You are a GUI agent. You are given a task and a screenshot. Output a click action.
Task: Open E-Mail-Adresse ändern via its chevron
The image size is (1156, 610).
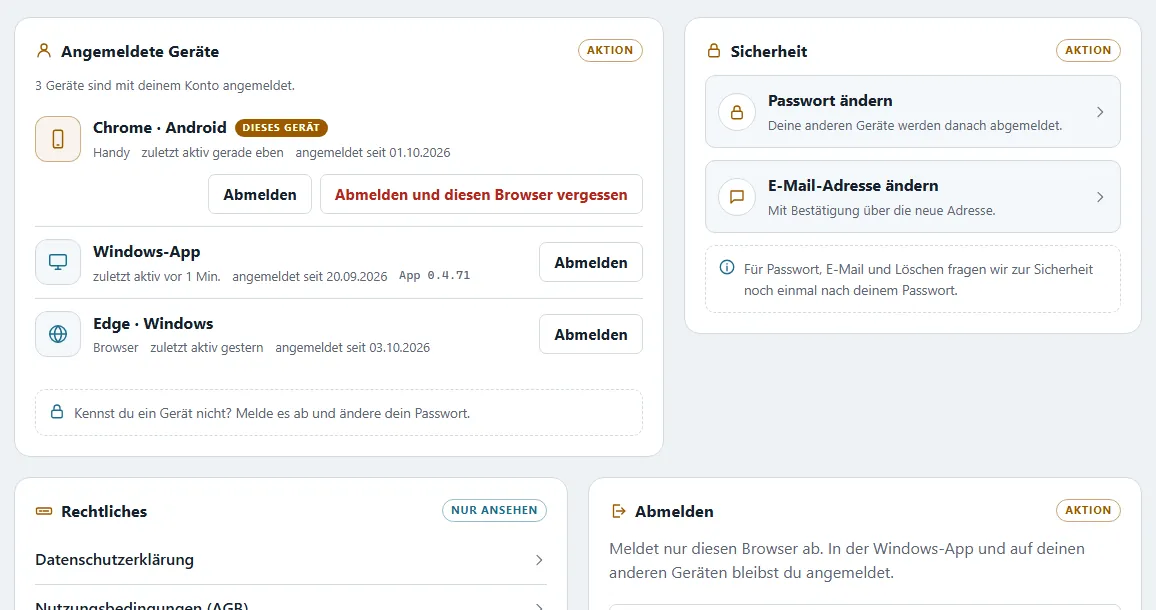click(x=1100, y=197)
